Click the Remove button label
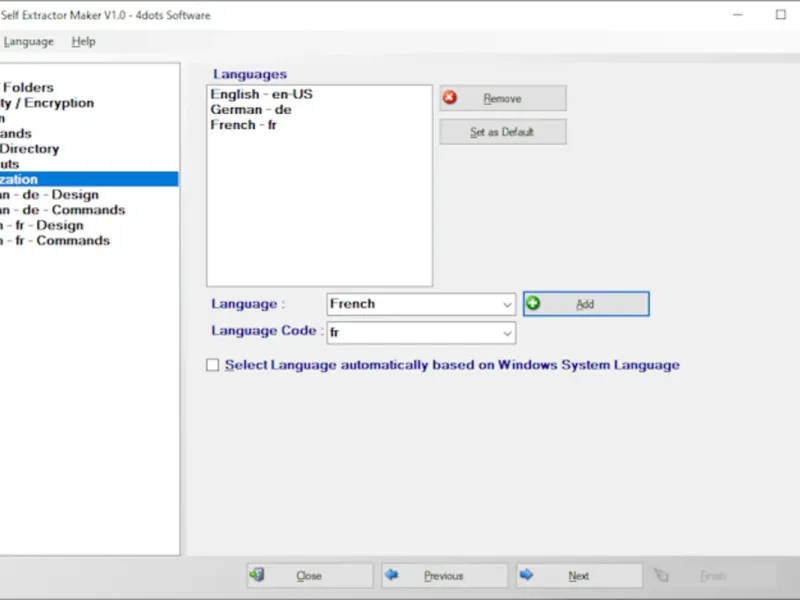The width and height of the screenshot is (800, 600). pos(502,98)
